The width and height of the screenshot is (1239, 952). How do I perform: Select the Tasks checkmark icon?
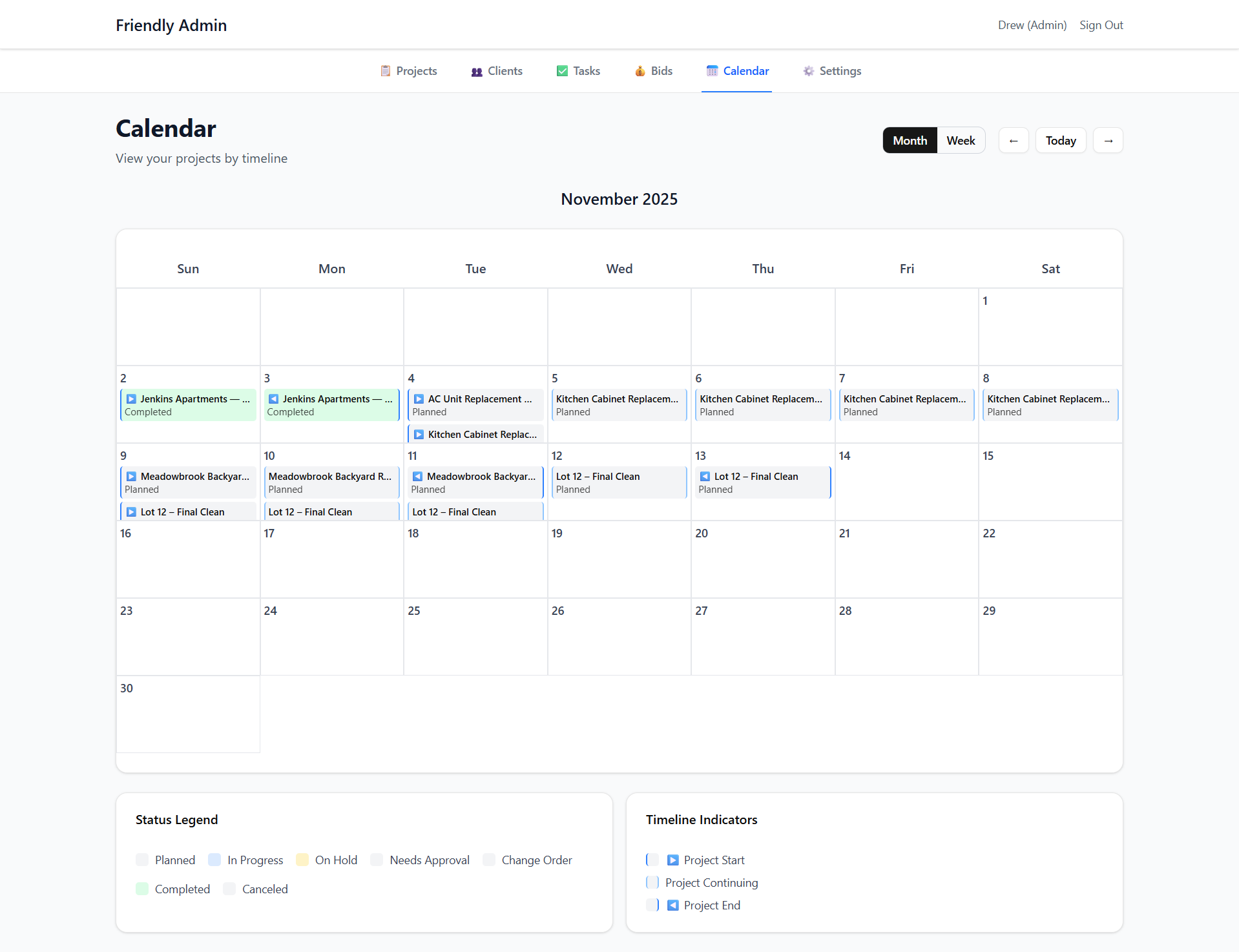(562, 71)
